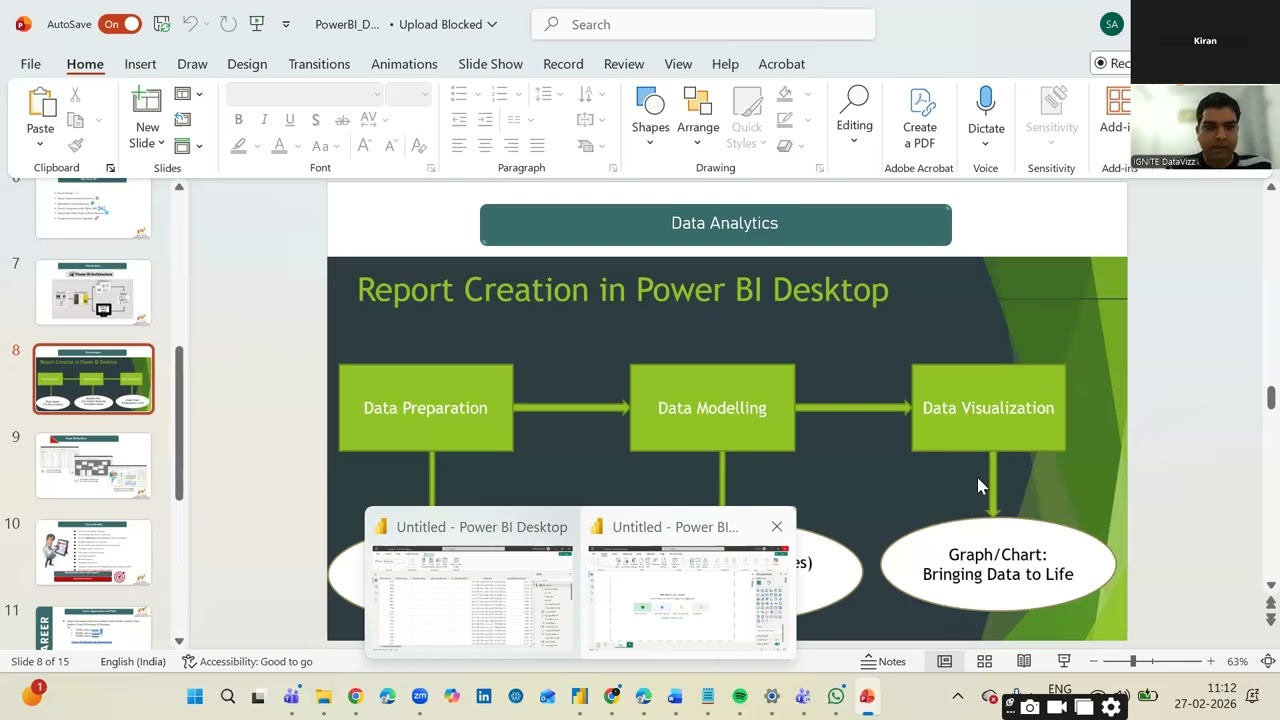Viewport: 1280px width, 720px height.
Task: Toggle Italic formatting
Action: coord(264,119)
